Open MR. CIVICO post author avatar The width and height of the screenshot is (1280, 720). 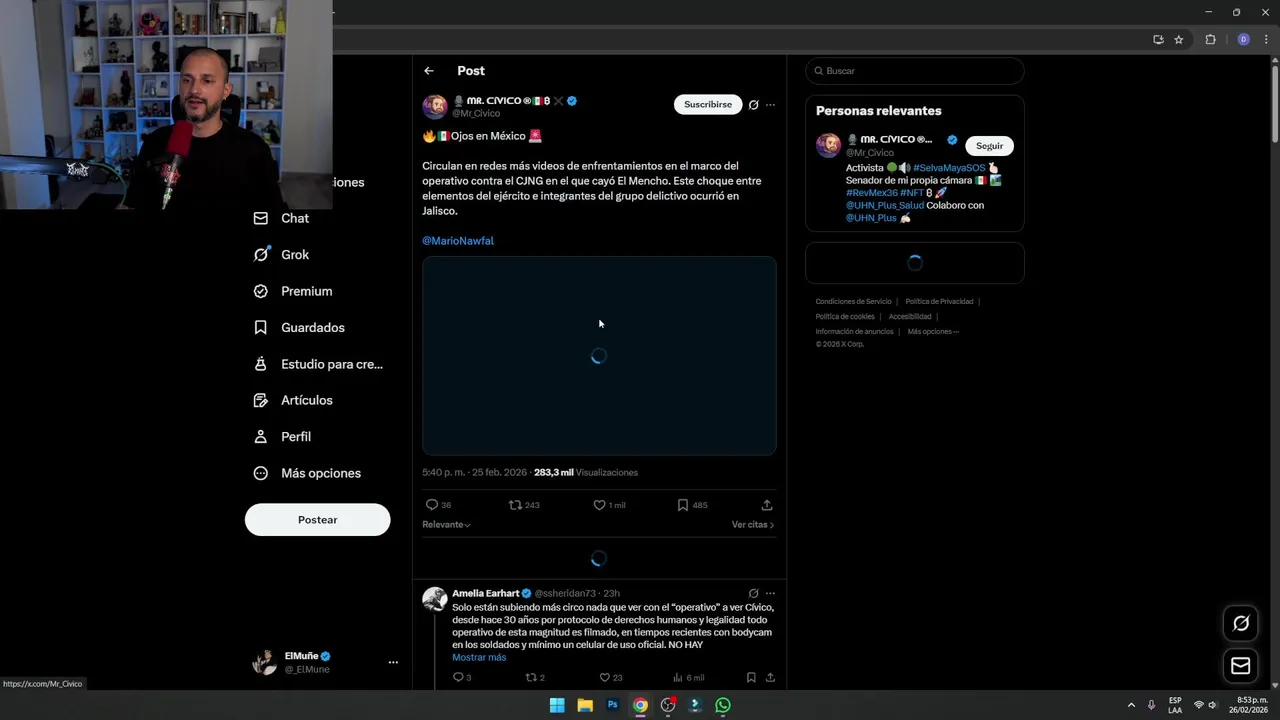[x=435, y=107]
